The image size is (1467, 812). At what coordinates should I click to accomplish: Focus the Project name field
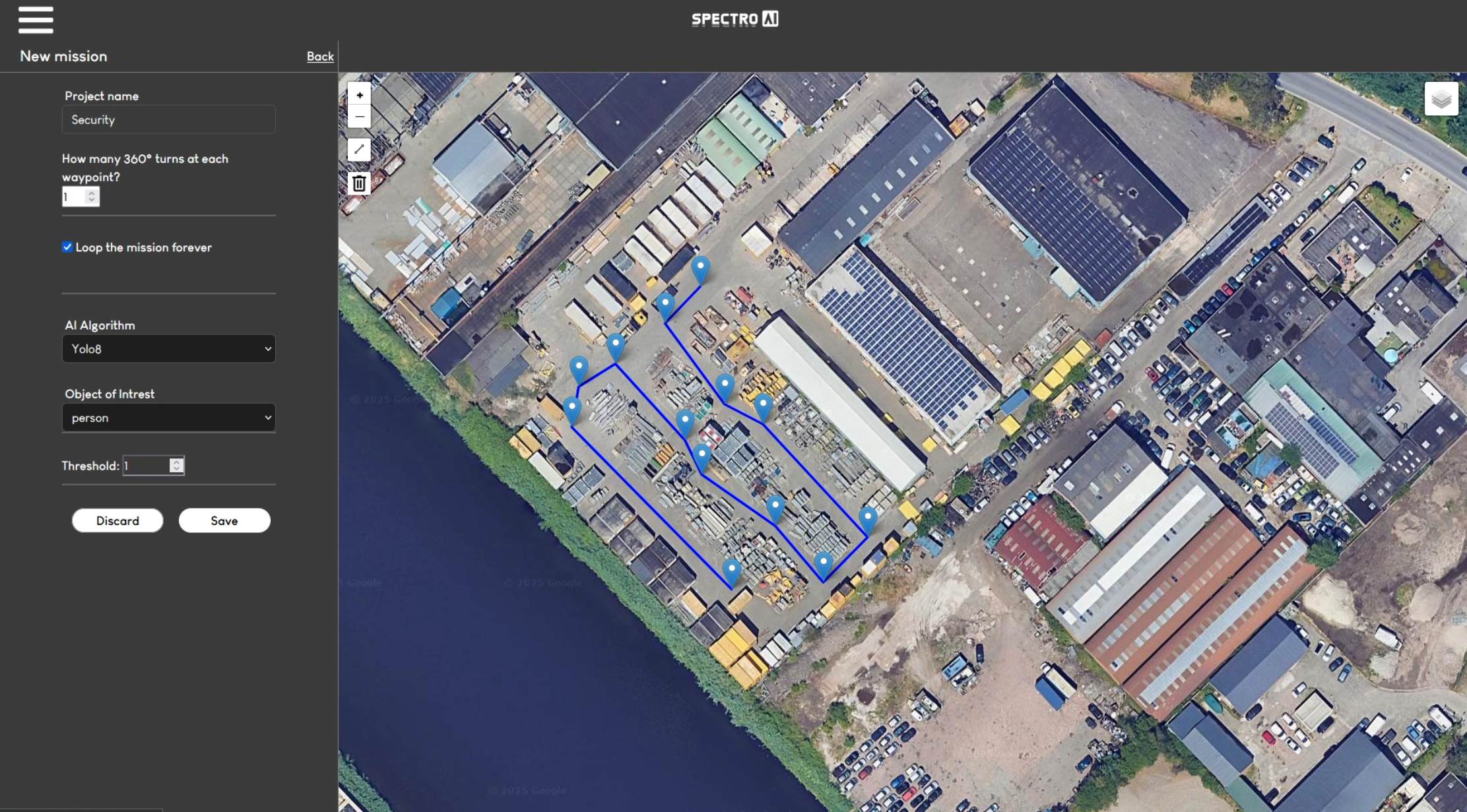pyautogui.click(x=168, y=120)
